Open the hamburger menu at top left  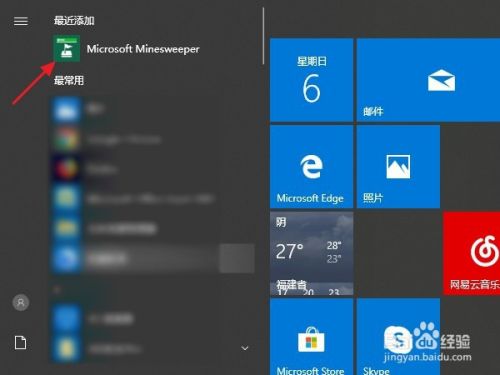click(x=21, y=21)
